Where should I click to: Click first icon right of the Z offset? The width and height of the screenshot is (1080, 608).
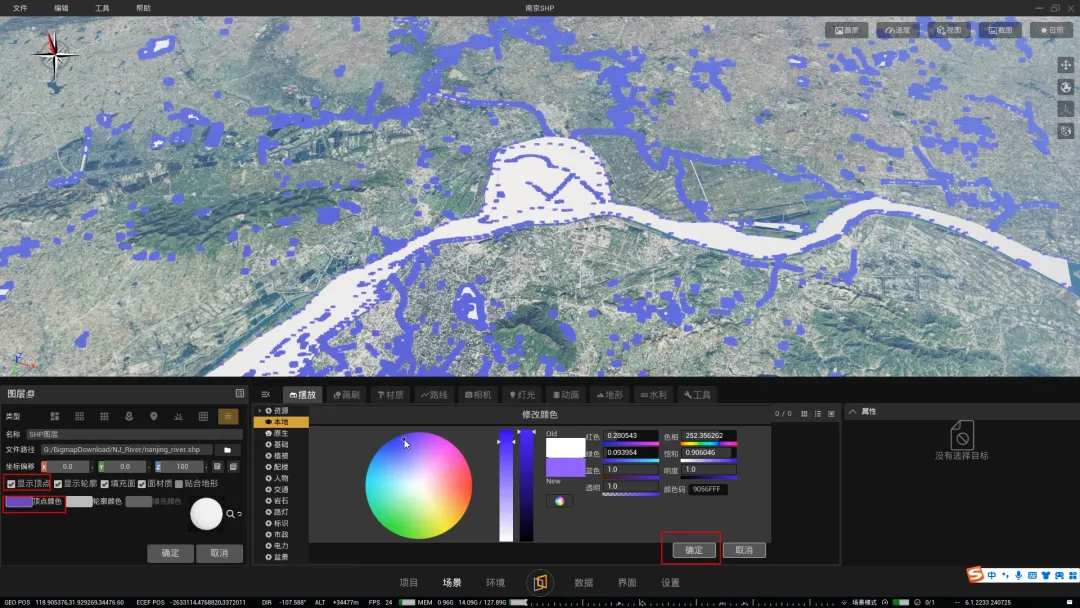217,467
